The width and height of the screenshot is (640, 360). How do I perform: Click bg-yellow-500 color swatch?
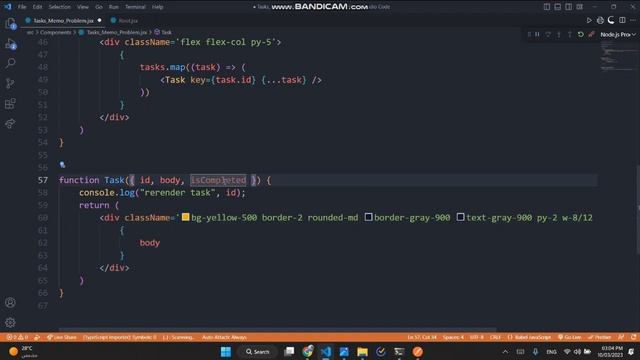pyautogui.click(x=185, y=217)
